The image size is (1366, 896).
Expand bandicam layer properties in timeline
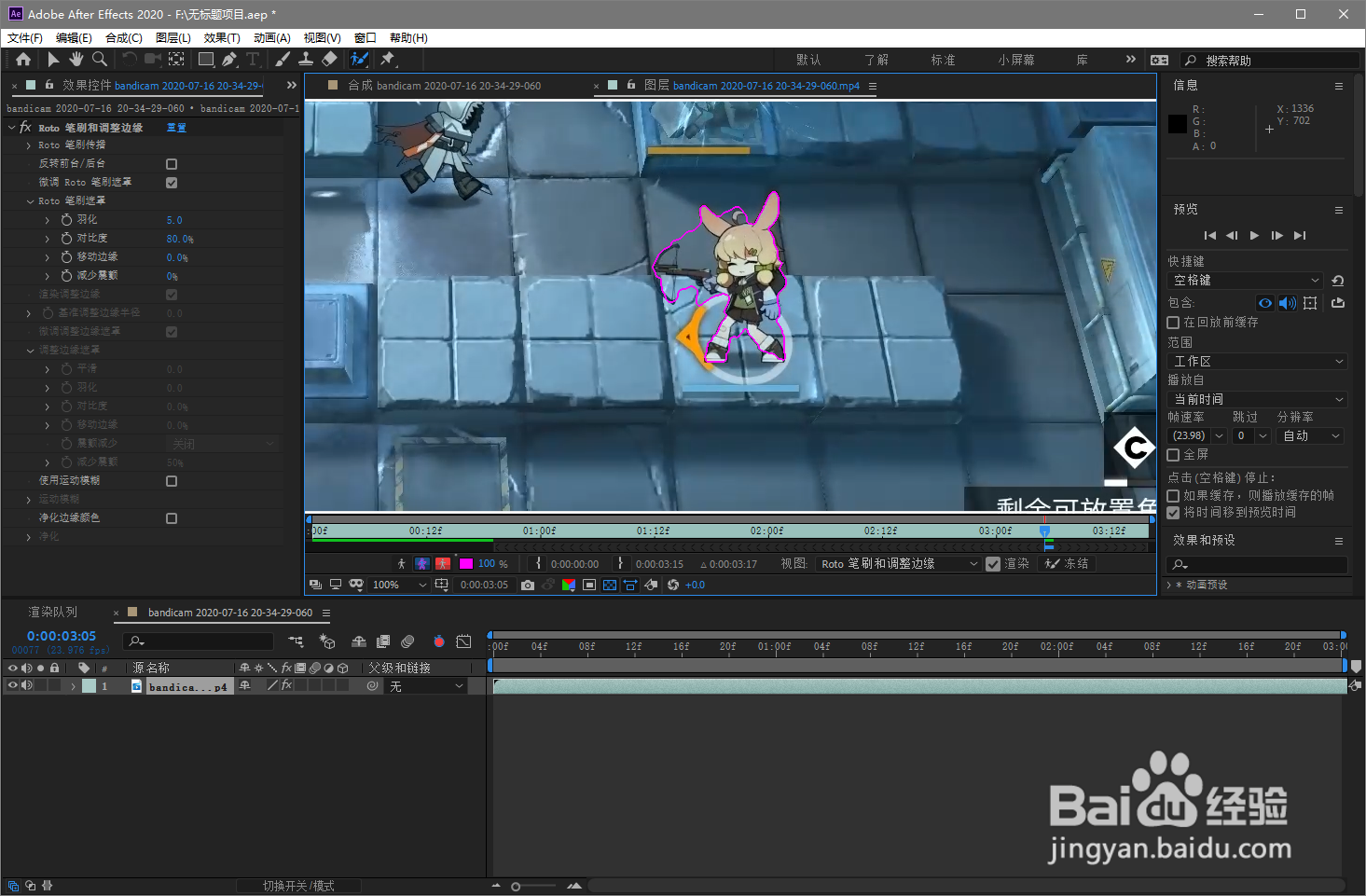click(73, 686)
